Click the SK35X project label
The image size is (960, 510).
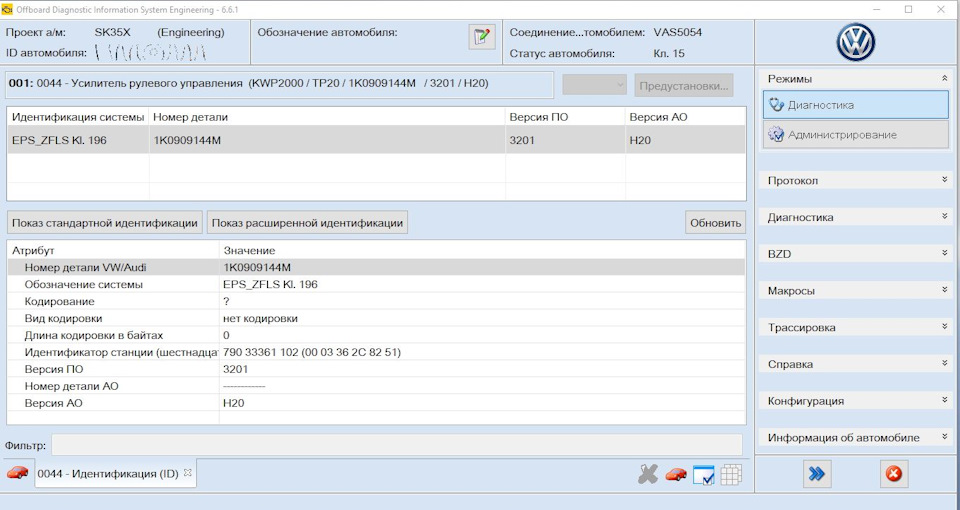[x=113, y=32]
